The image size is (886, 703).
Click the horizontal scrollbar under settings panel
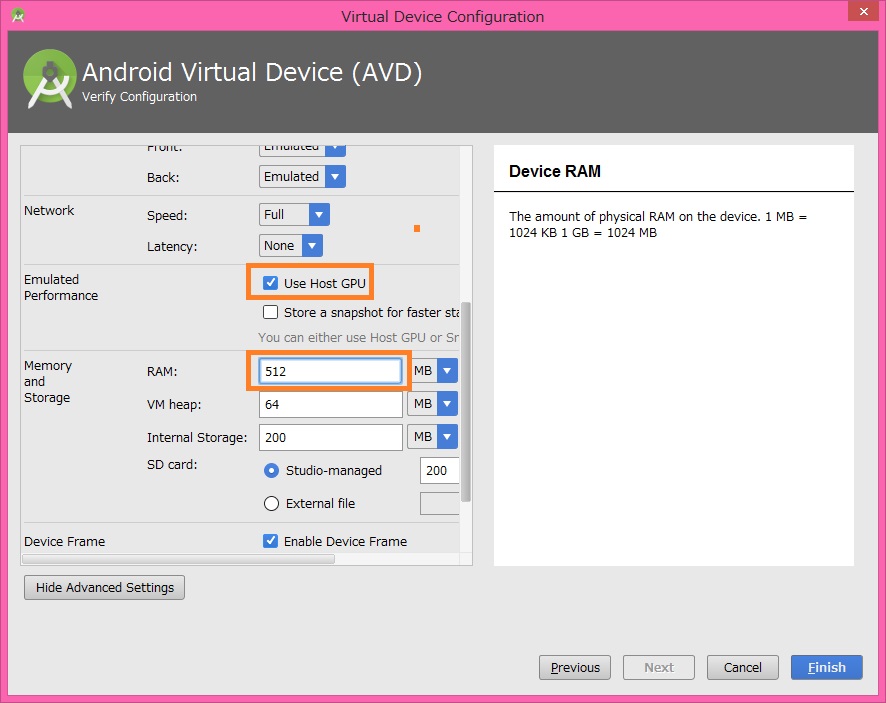tap(178, 559)
